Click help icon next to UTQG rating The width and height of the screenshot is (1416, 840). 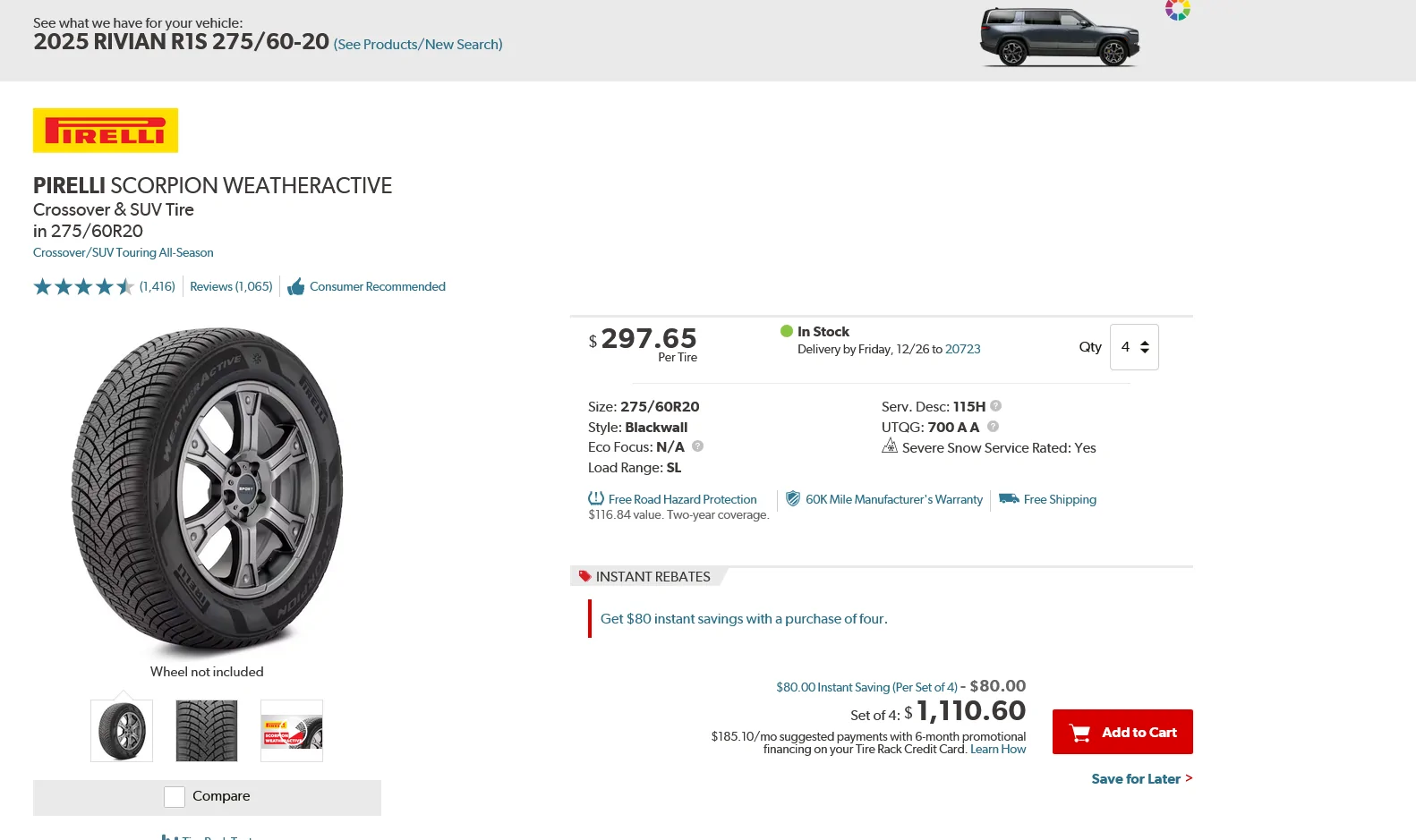pos(993,427)
